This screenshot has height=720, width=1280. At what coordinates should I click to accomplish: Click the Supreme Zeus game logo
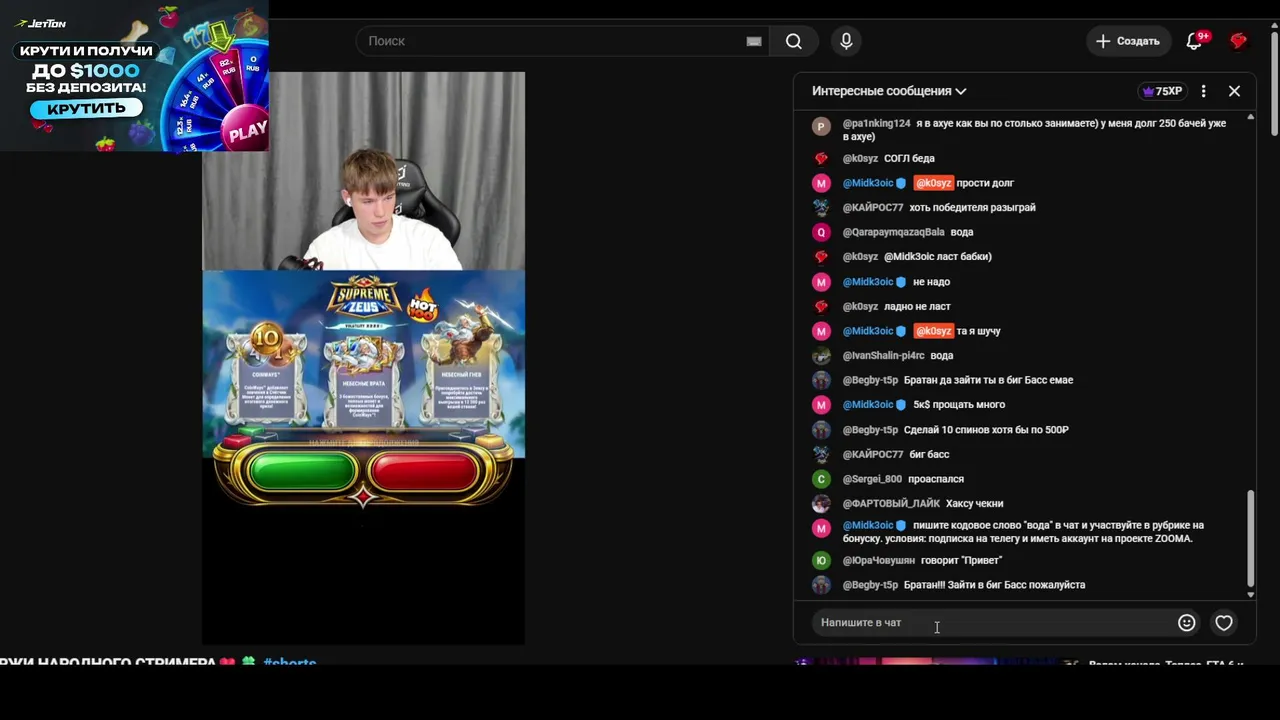364,299
